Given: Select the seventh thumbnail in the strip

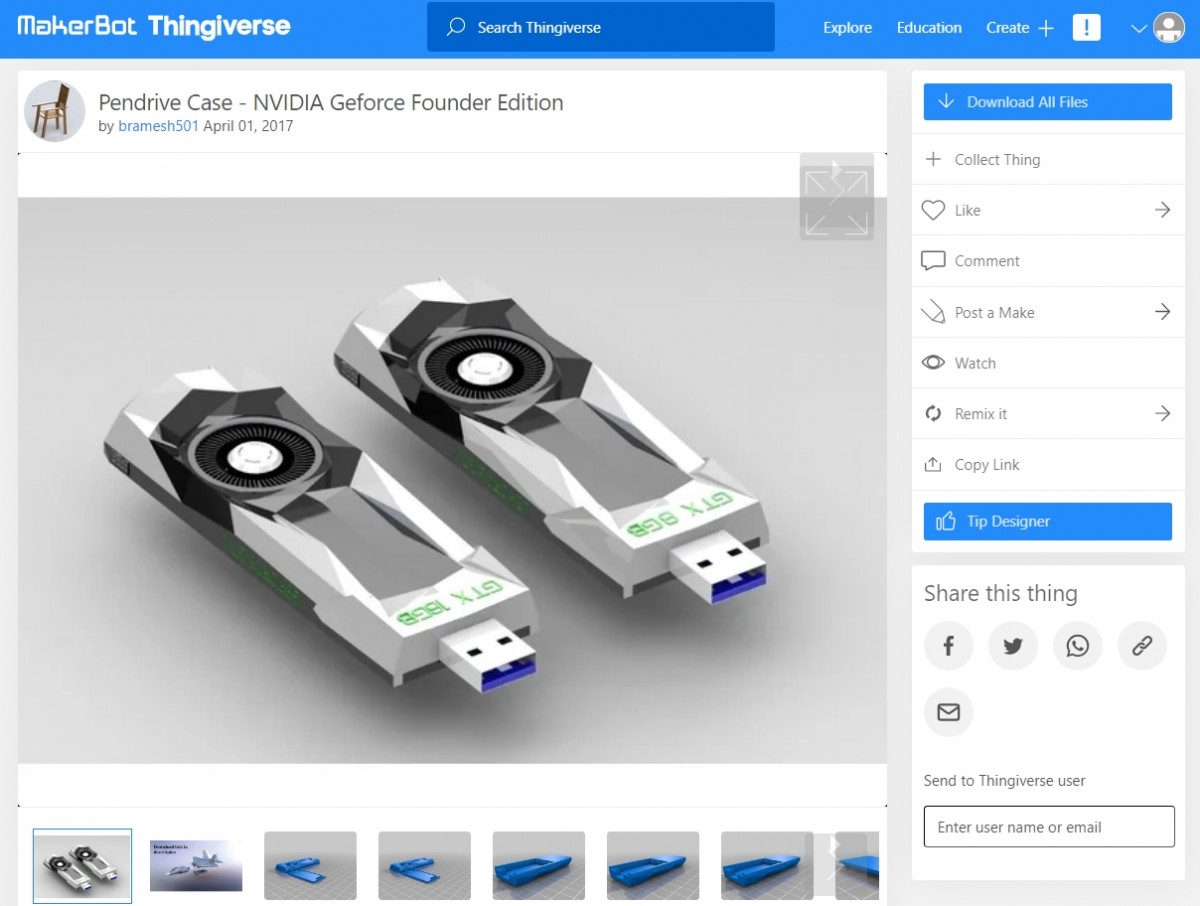Looking at the screenshot, I should click(766, 865).
